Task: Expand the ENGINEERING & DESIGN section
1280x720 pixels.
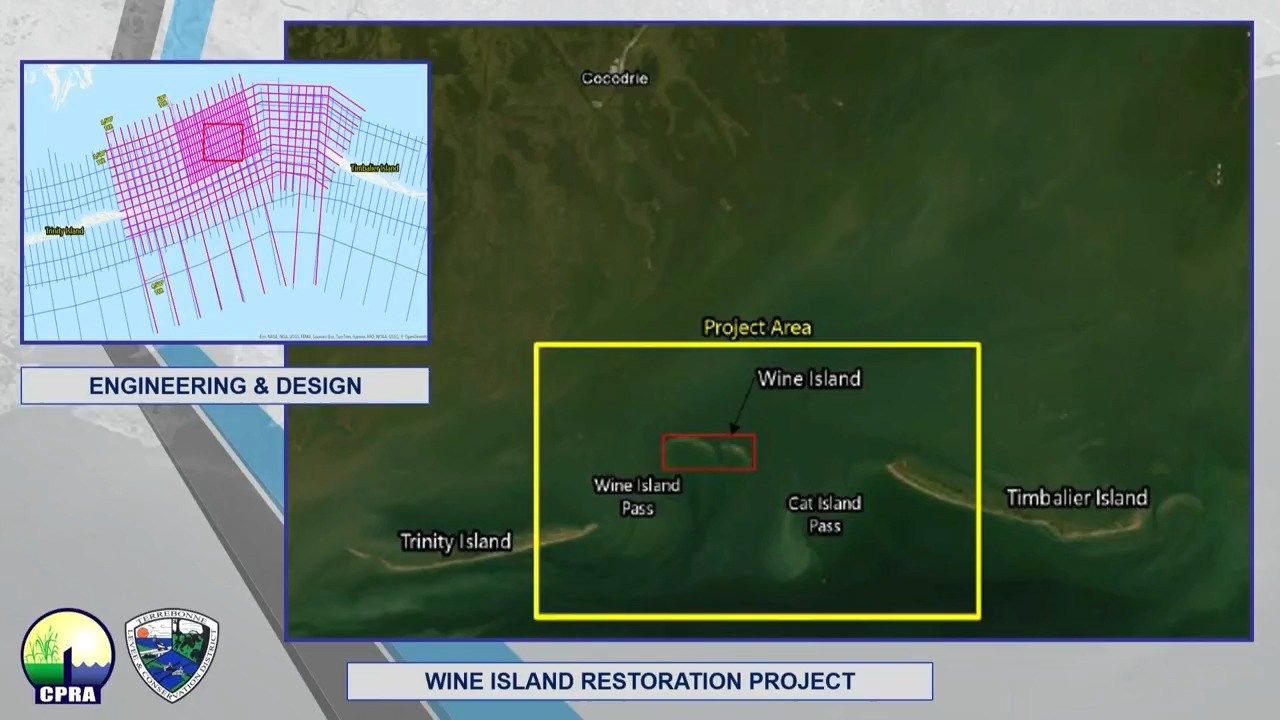Action: click(224, 385)
